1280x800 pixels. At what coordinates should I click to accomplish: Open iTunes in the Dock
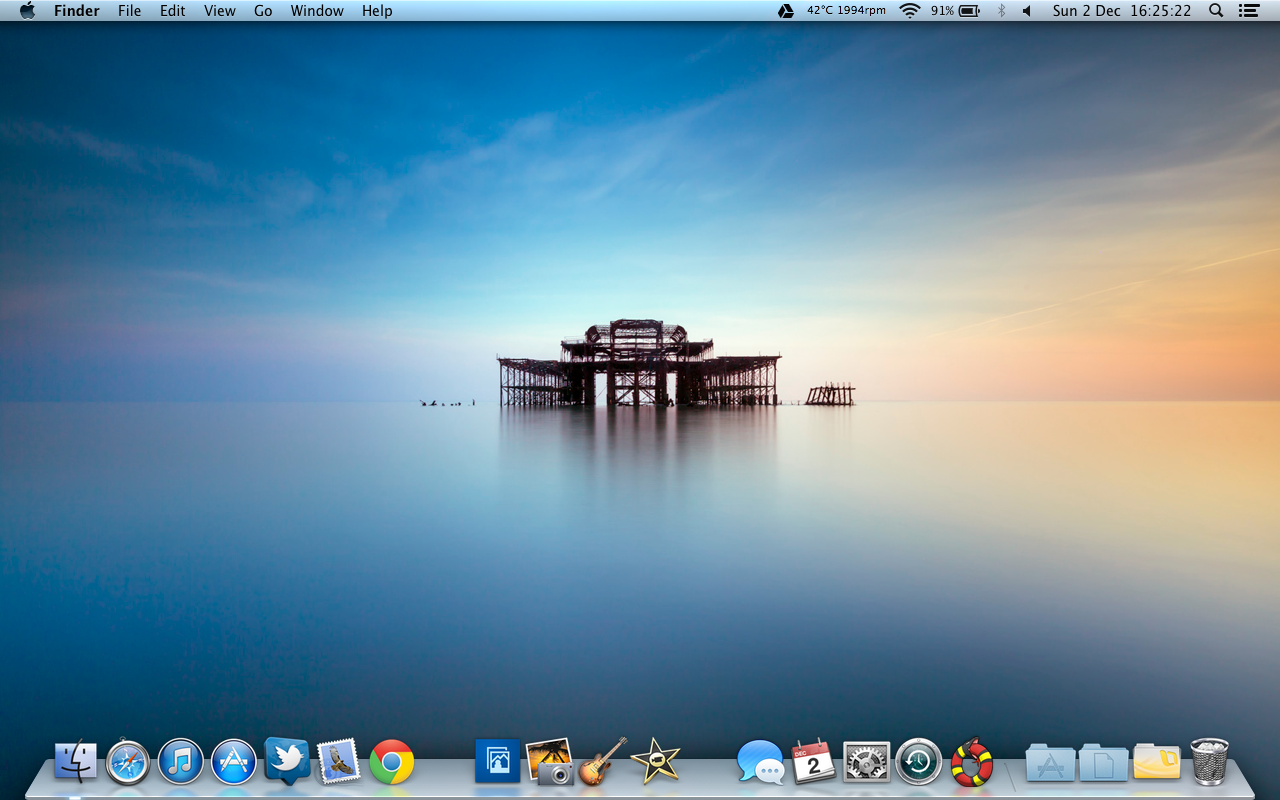tap(181, 762)
